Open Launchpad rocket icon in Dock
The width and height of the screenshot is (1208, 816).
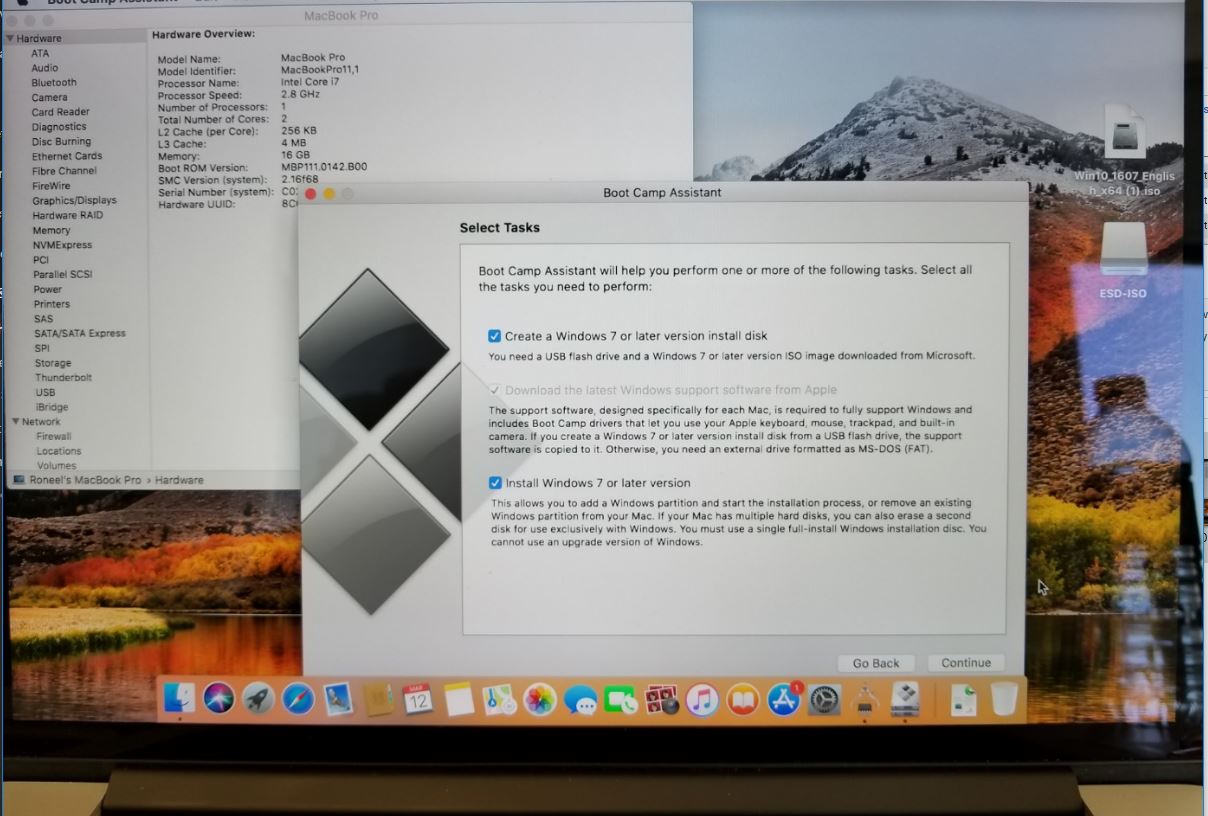[259, 699]
